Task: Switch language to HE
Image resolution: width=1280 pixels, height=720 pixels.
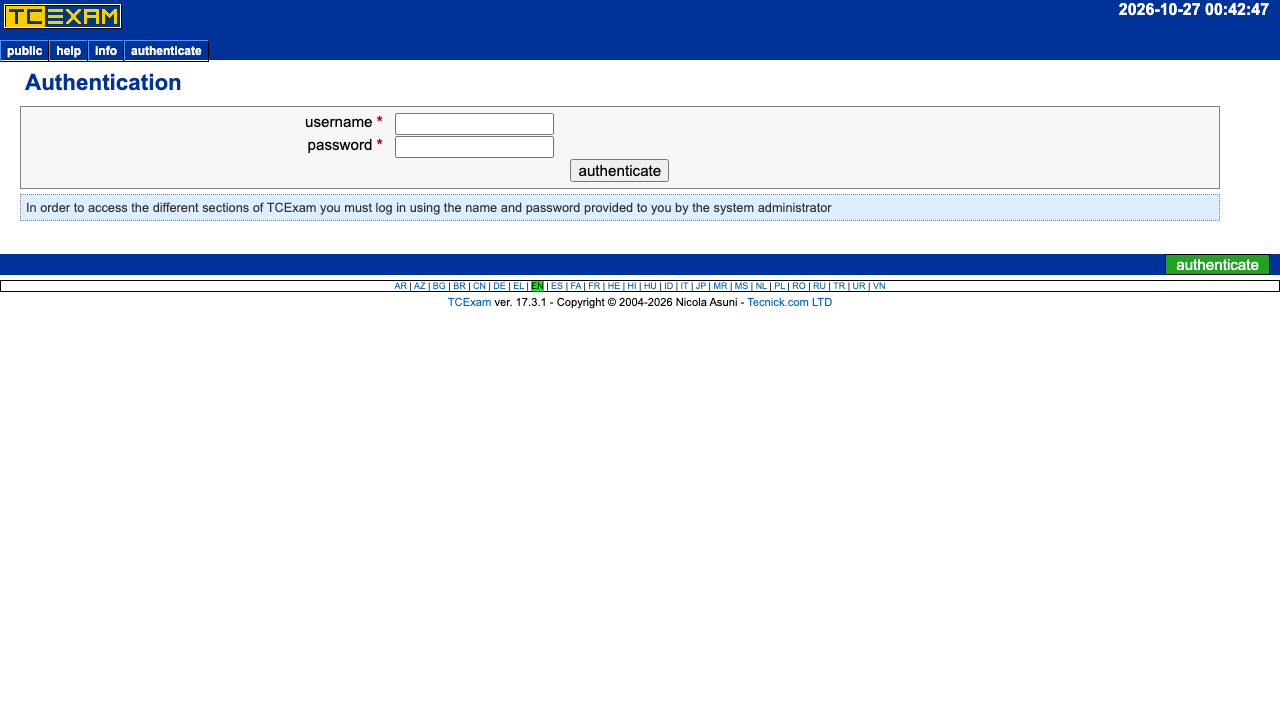Action: (614, 286)
